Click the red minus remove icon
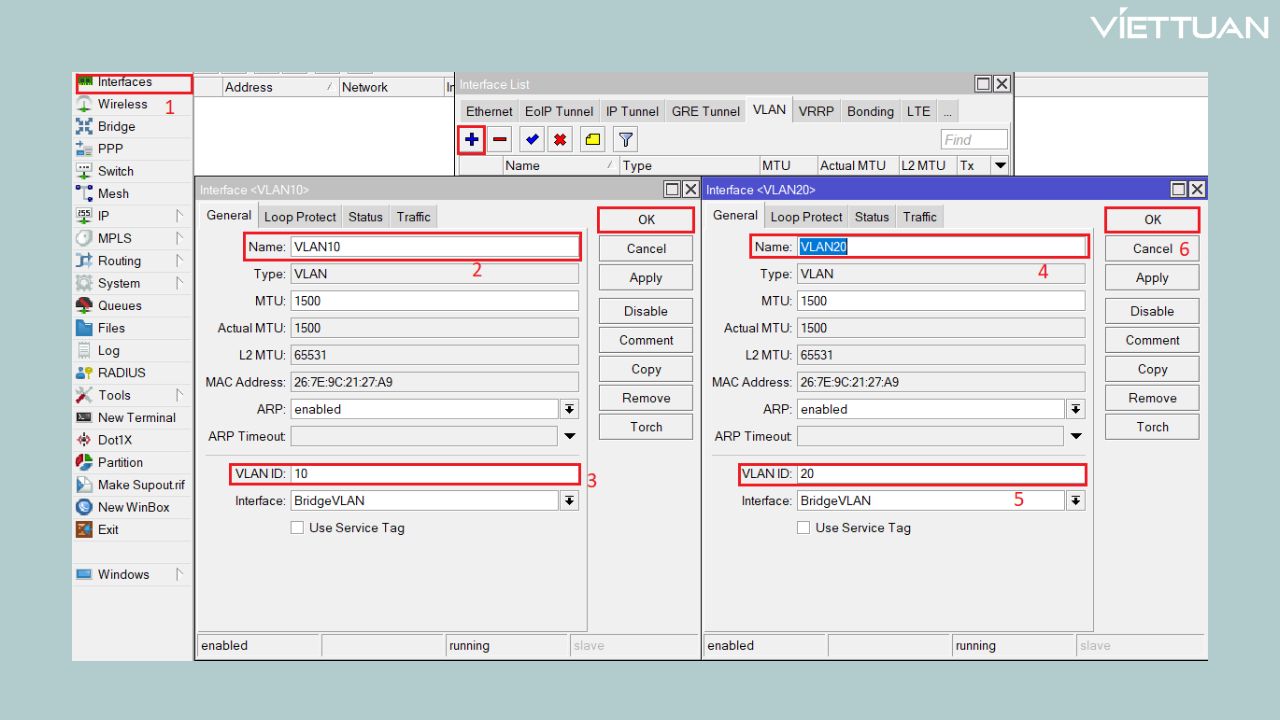This screenshot has height=720, width=1280. 500,140
